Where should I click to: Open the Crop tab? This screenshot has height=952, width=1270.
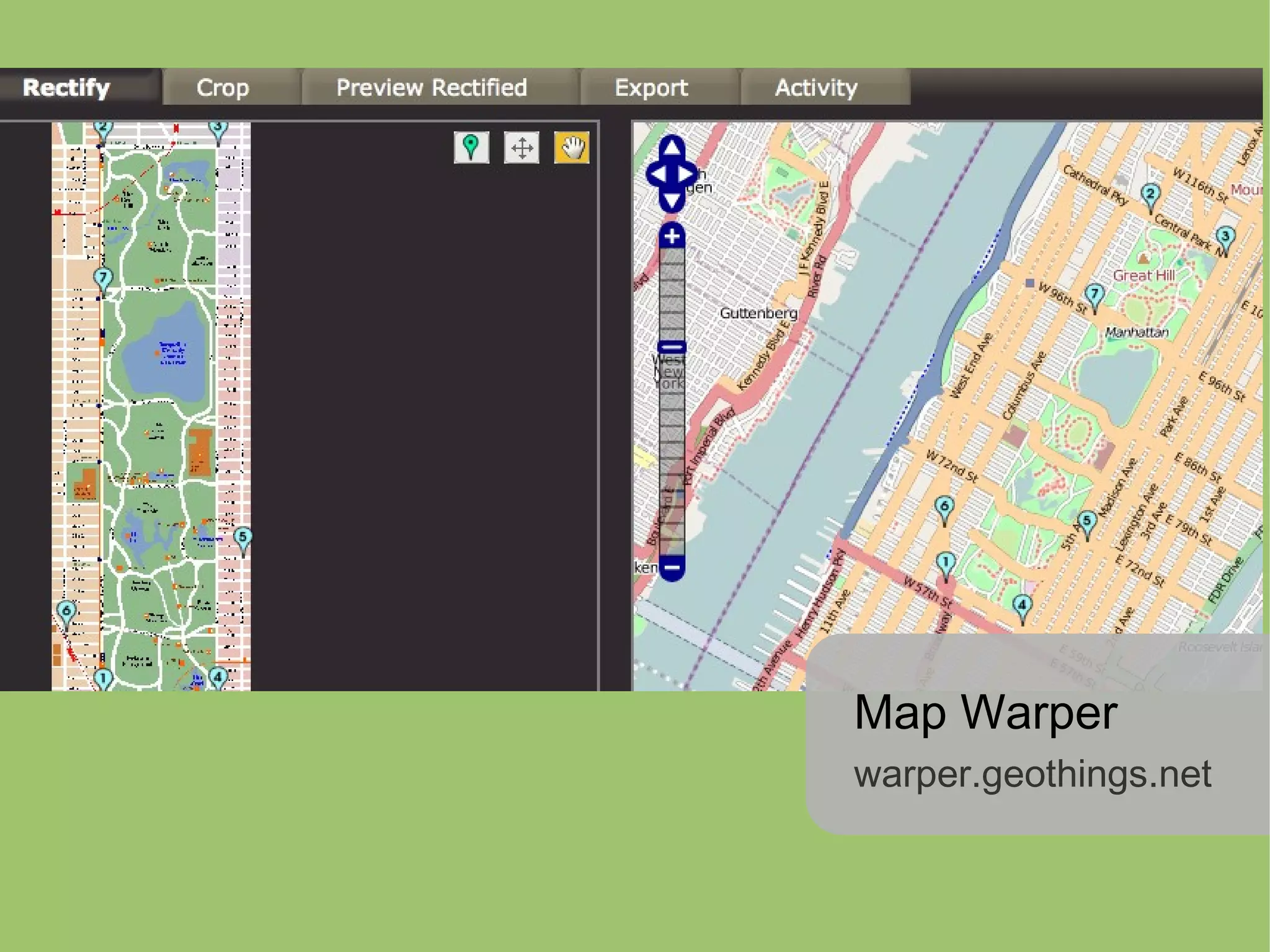coord(231,87)
